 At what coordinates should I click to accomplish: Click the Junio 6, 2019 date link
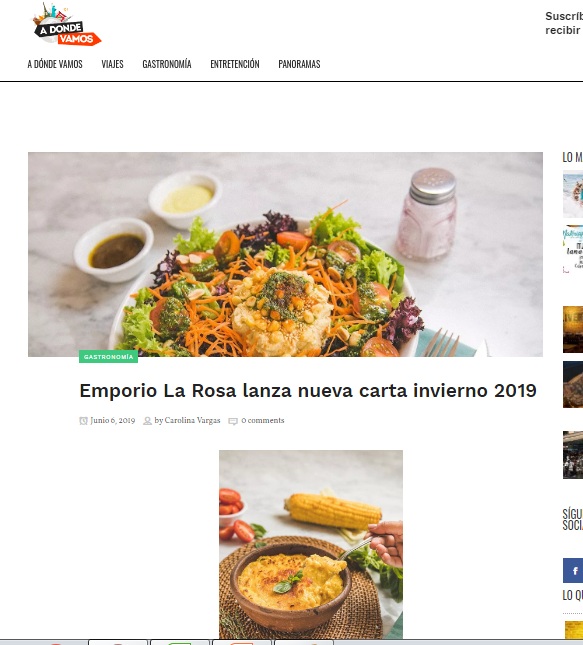coord(112,420)
